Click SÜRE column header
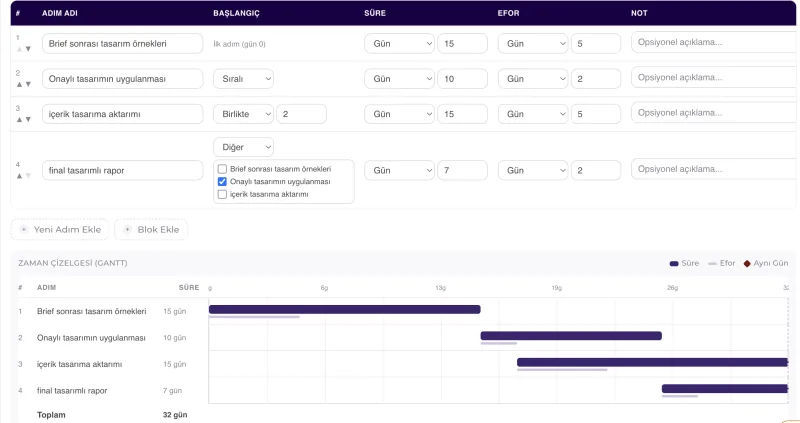 point(375,13)
